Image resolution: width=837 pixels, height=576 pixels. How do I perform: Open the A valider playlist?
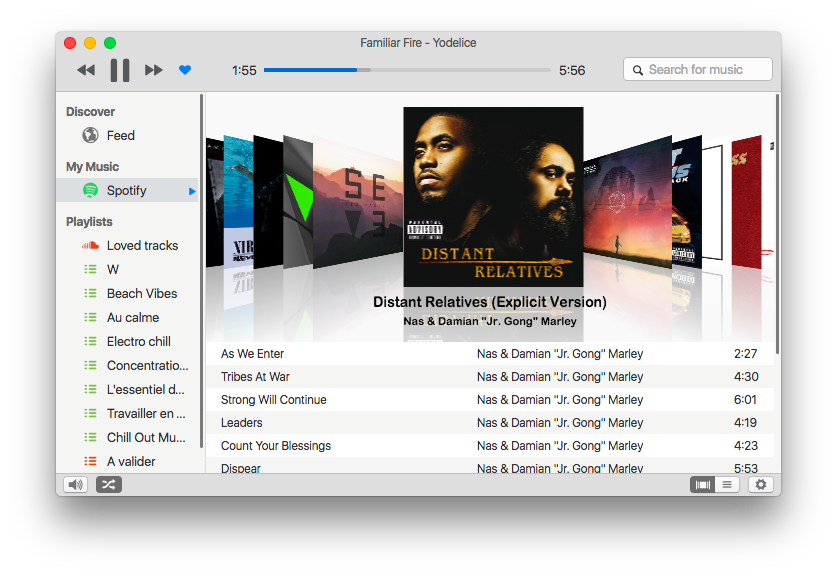[127, 462]
